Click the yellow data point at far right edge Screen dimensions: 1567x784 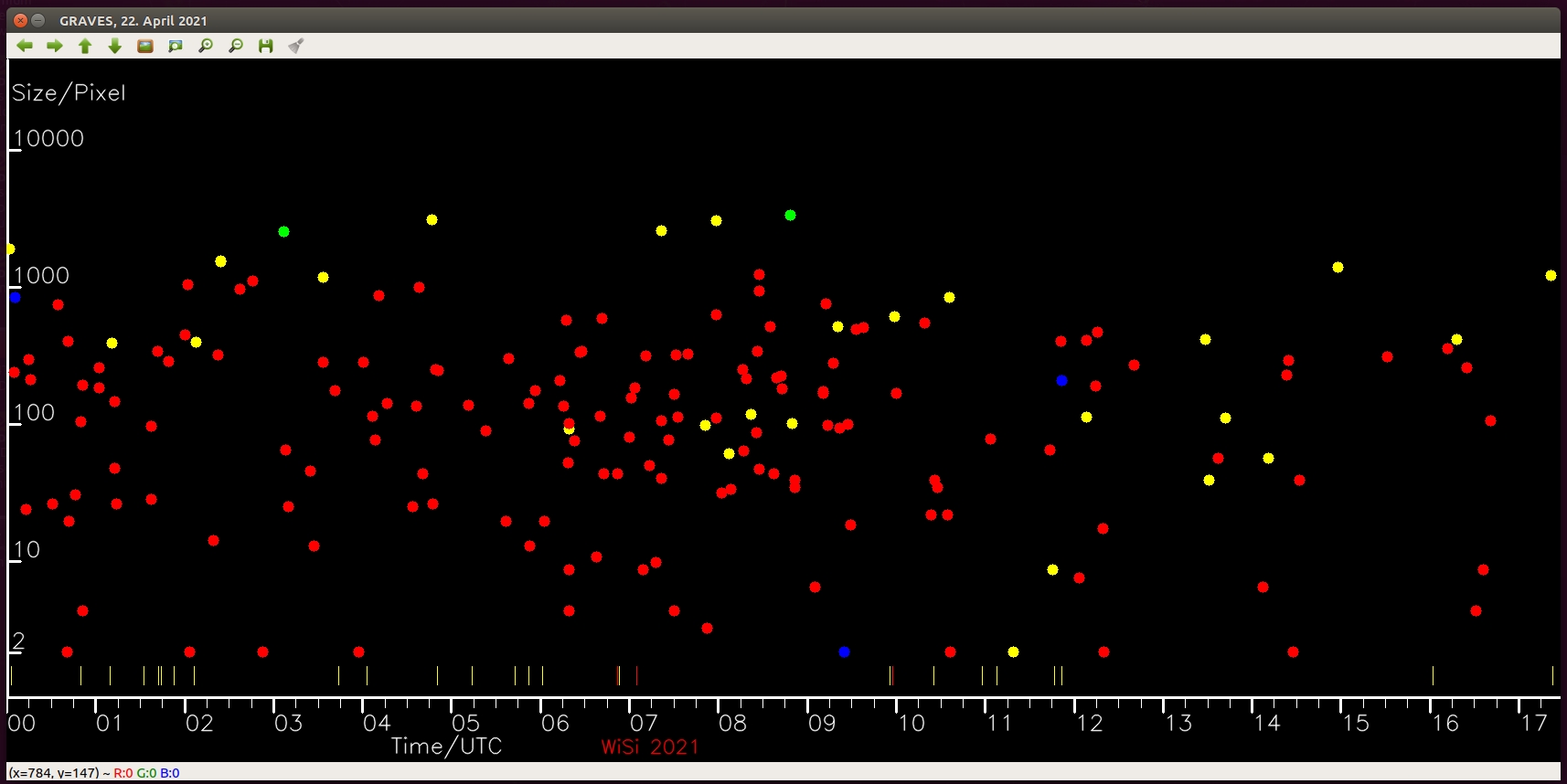click(1551, 275)
